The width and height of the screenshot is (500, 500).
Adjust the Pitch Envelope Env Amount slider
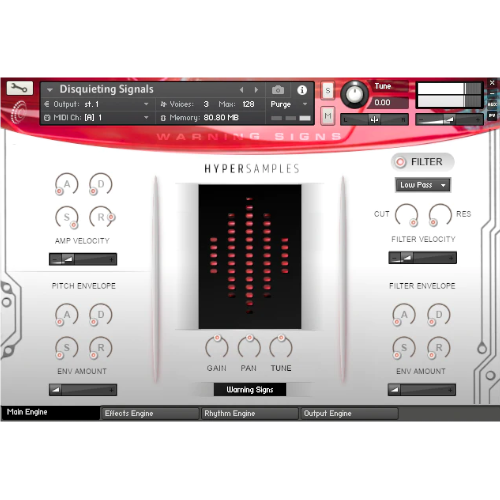point(83,389)
